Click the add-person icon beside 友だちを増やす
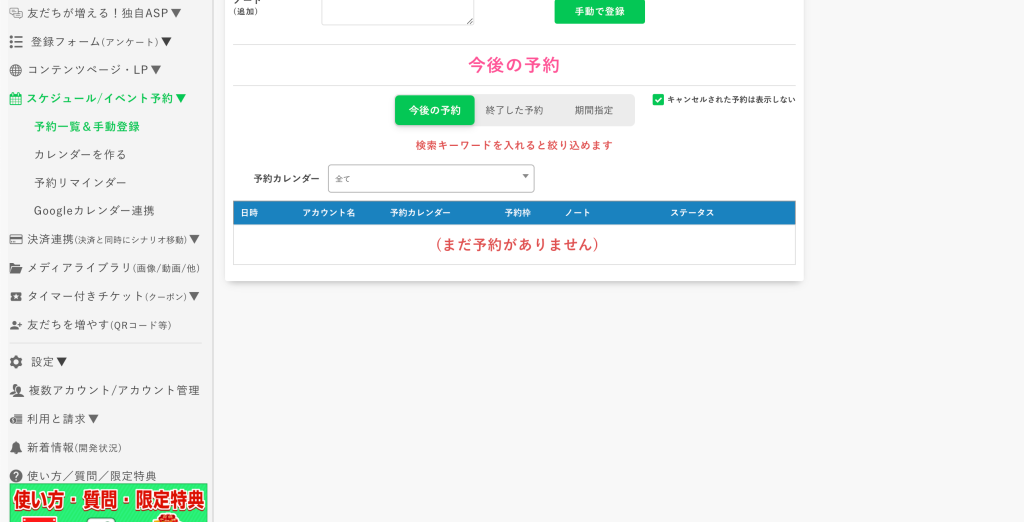Viewport: 1024px width, 522px height. [x=16, y=325]
